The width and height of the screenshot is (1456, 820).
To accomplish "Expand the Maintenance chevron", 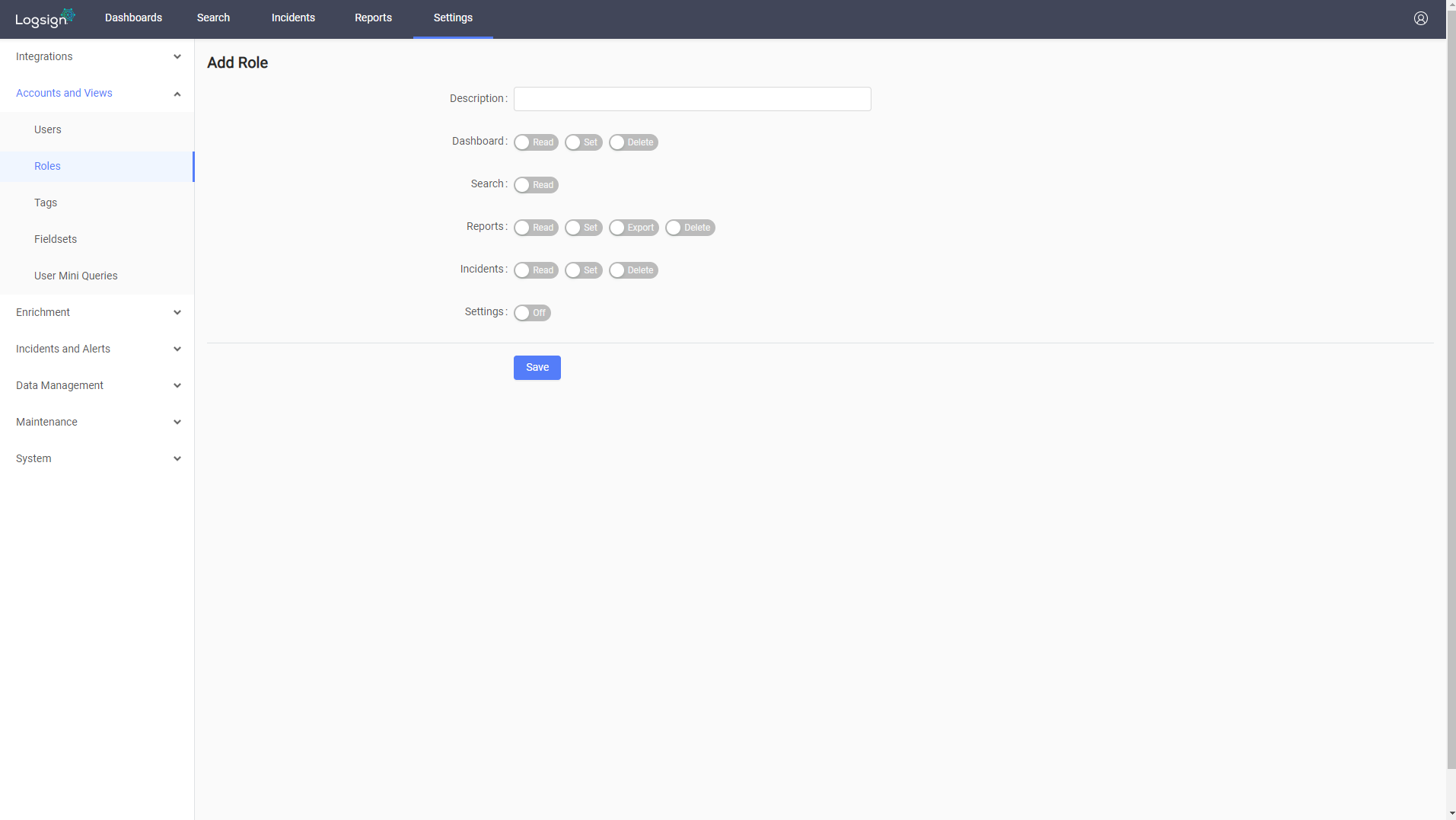I will (177, 423).
